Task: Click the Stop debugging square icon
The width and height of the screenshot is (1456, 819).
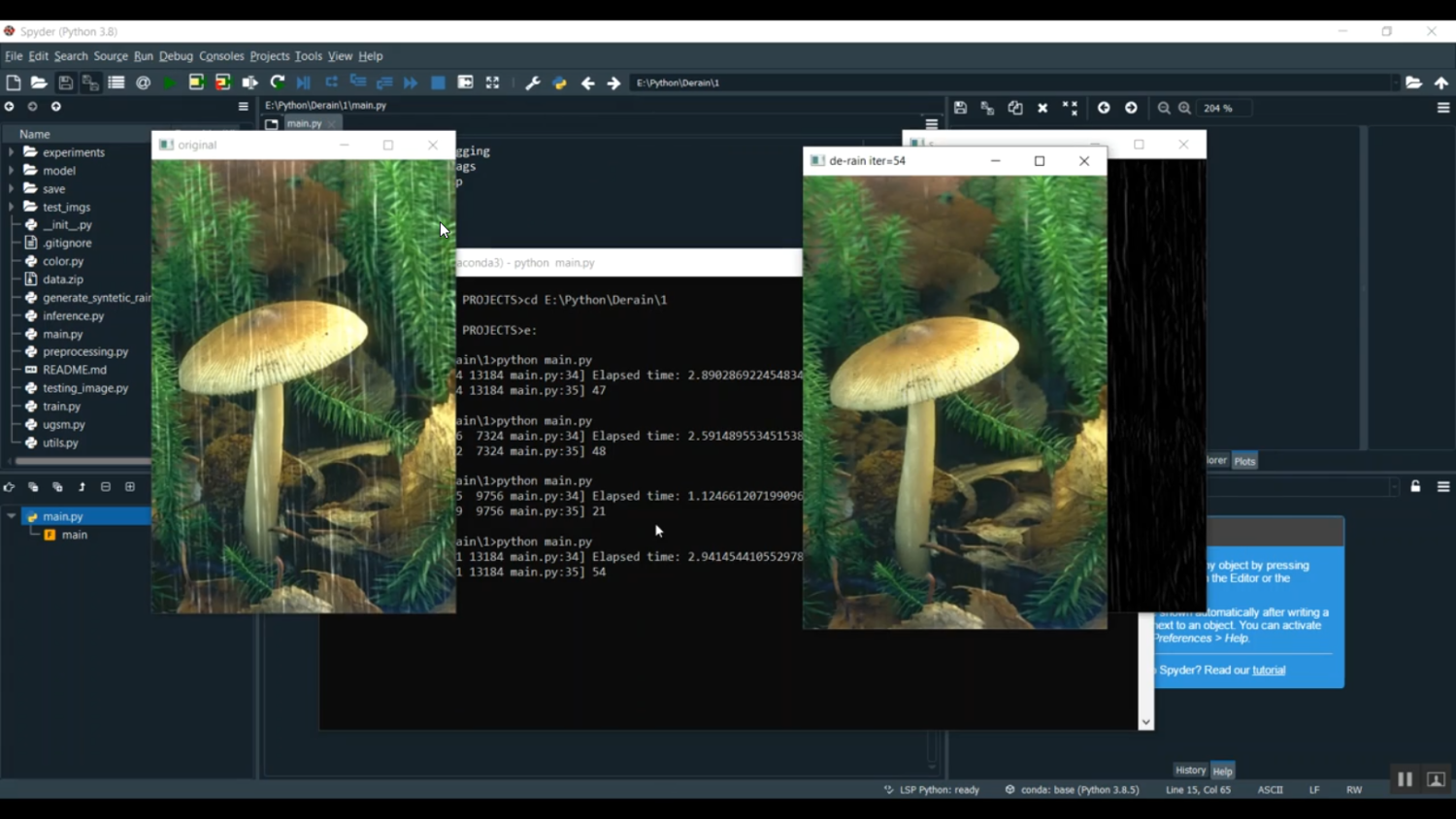Action: tap(438, 83)
